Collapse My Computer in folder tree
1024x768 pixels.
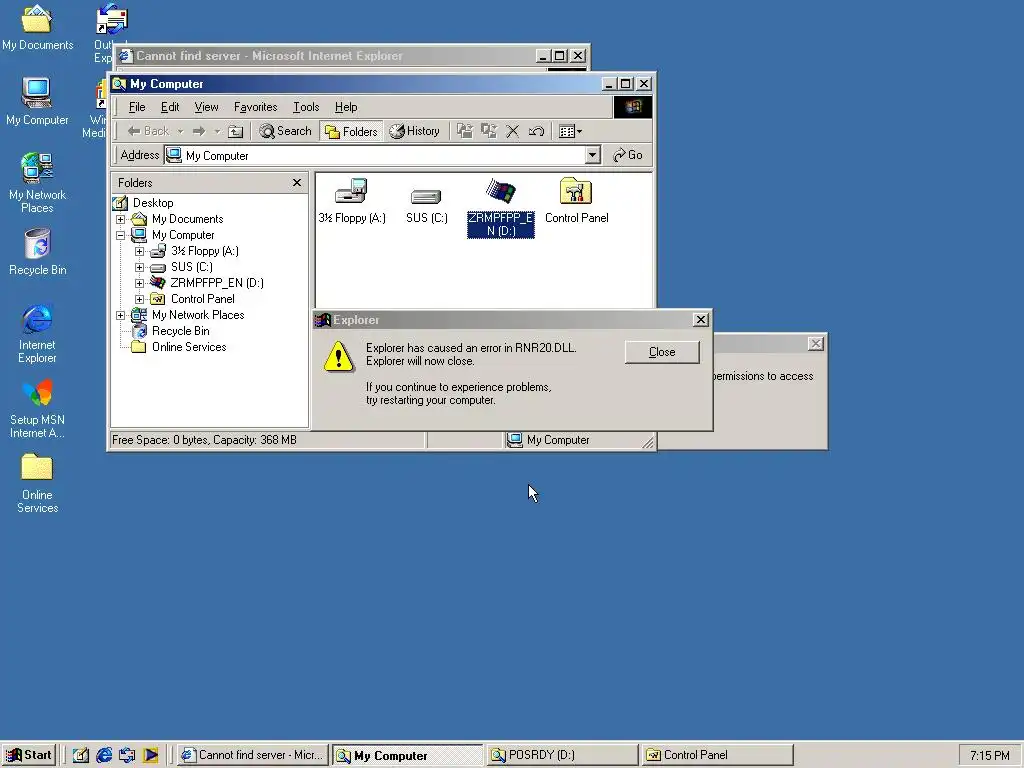pyautogui.click(x=121, y=235)
